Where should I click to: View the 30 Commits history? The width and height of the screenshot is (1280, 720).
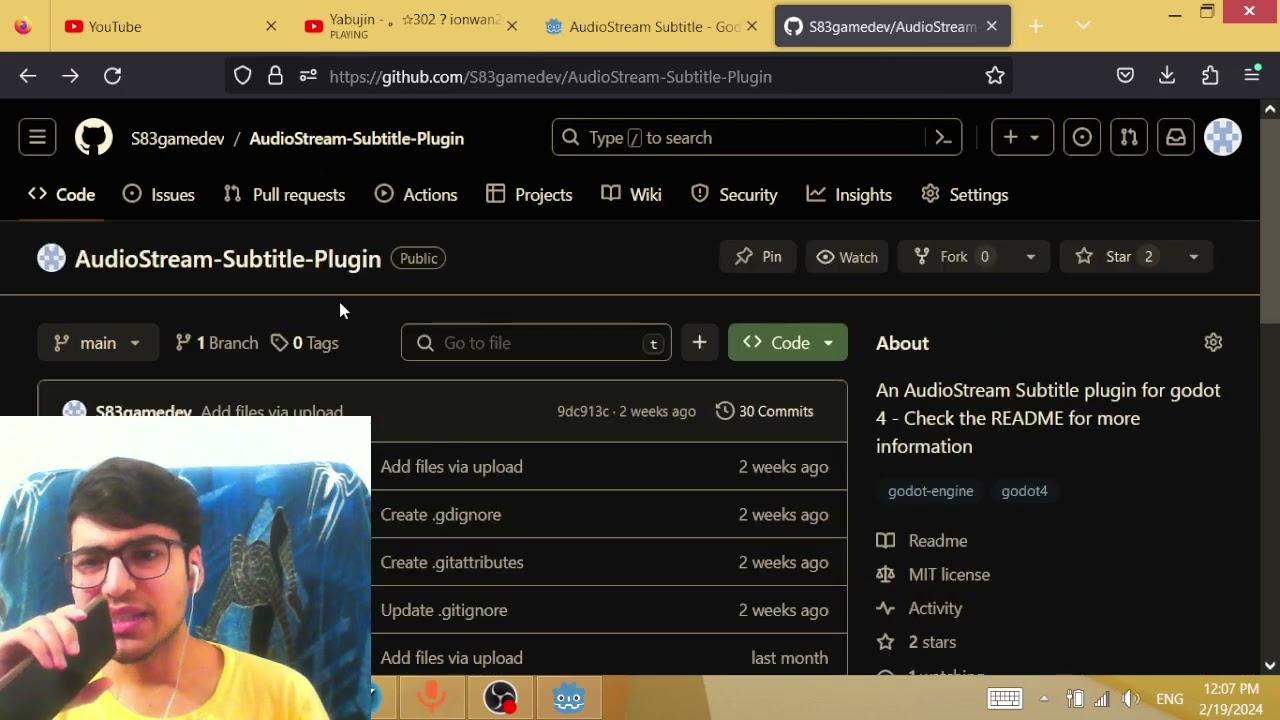[x=765, y=411]
